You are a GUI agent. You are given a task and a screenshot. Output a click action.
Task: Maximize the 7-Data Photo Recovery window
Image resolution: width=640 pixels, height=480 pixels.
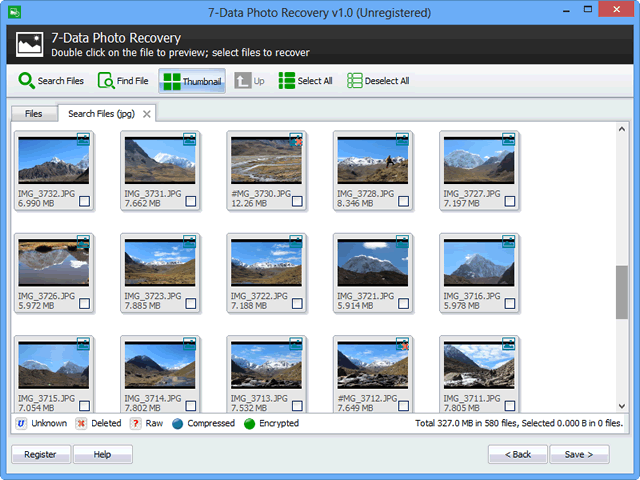pos(588,9)
